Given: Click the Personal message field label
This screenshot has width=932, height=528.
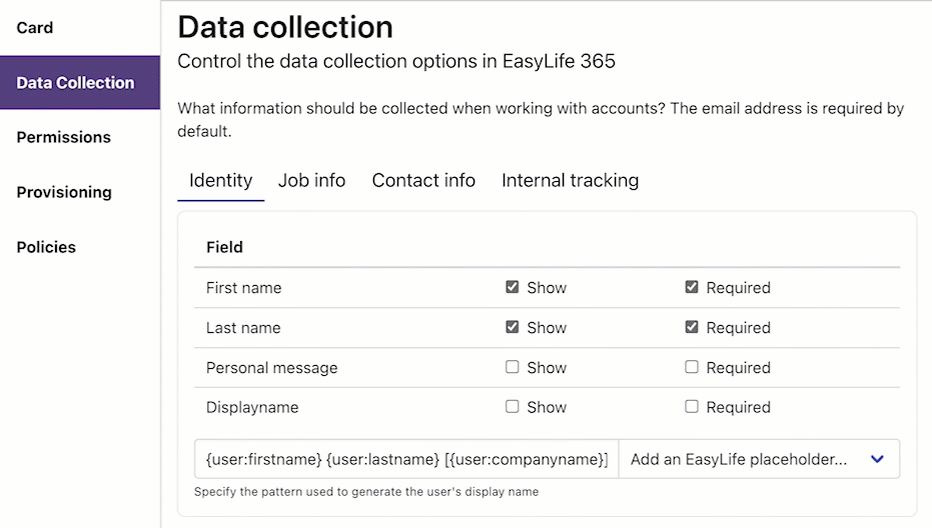Looking at the screenshot, I should point(272,368).
